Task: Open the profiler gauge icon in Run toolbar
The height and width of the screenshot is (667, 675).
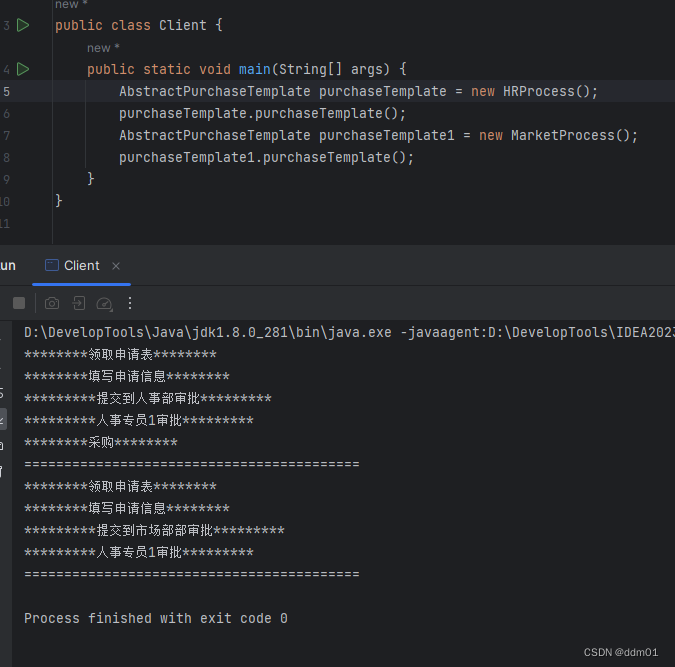Action: point(104,304)
